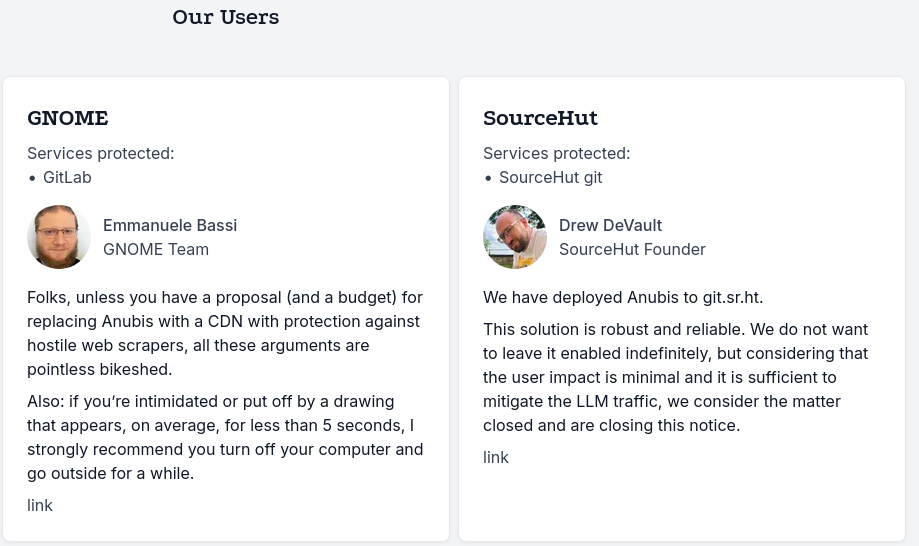This screenshot has width=919, height=546.
Task: Click the name Emmanuele Bassi
Action: tap(170, 225)
